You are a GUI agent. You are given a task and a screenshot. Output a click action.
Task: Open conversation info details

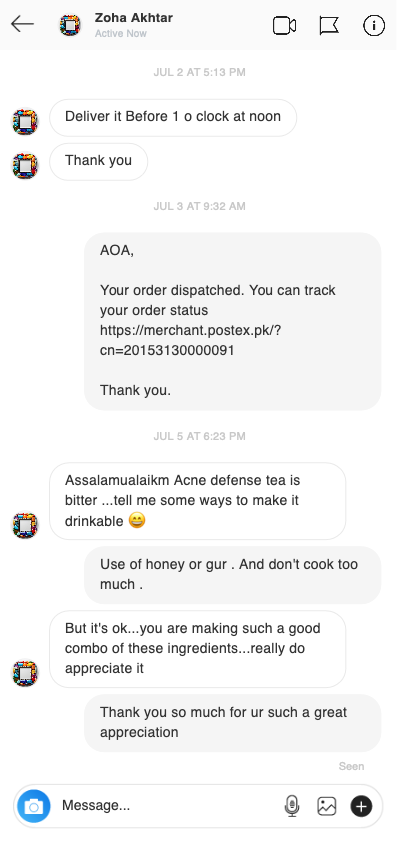(374, 25)
